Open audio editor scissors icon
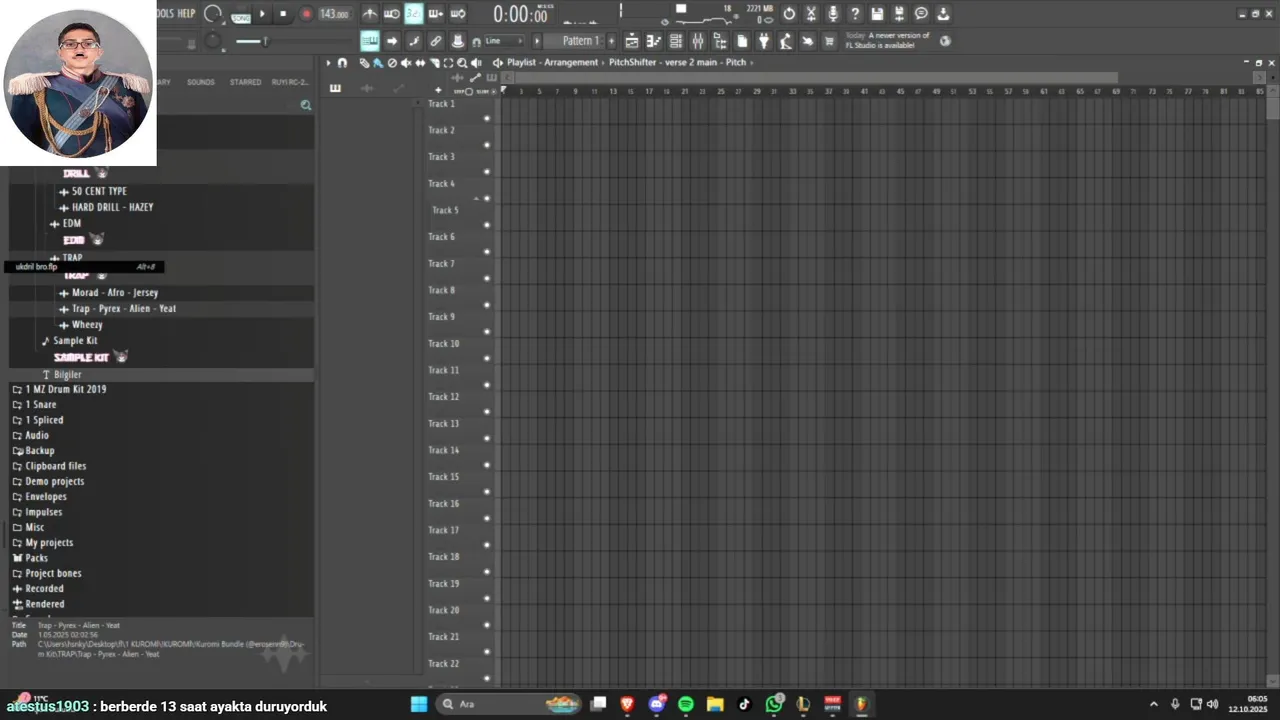1280x720 pixels. coord(811,14)
